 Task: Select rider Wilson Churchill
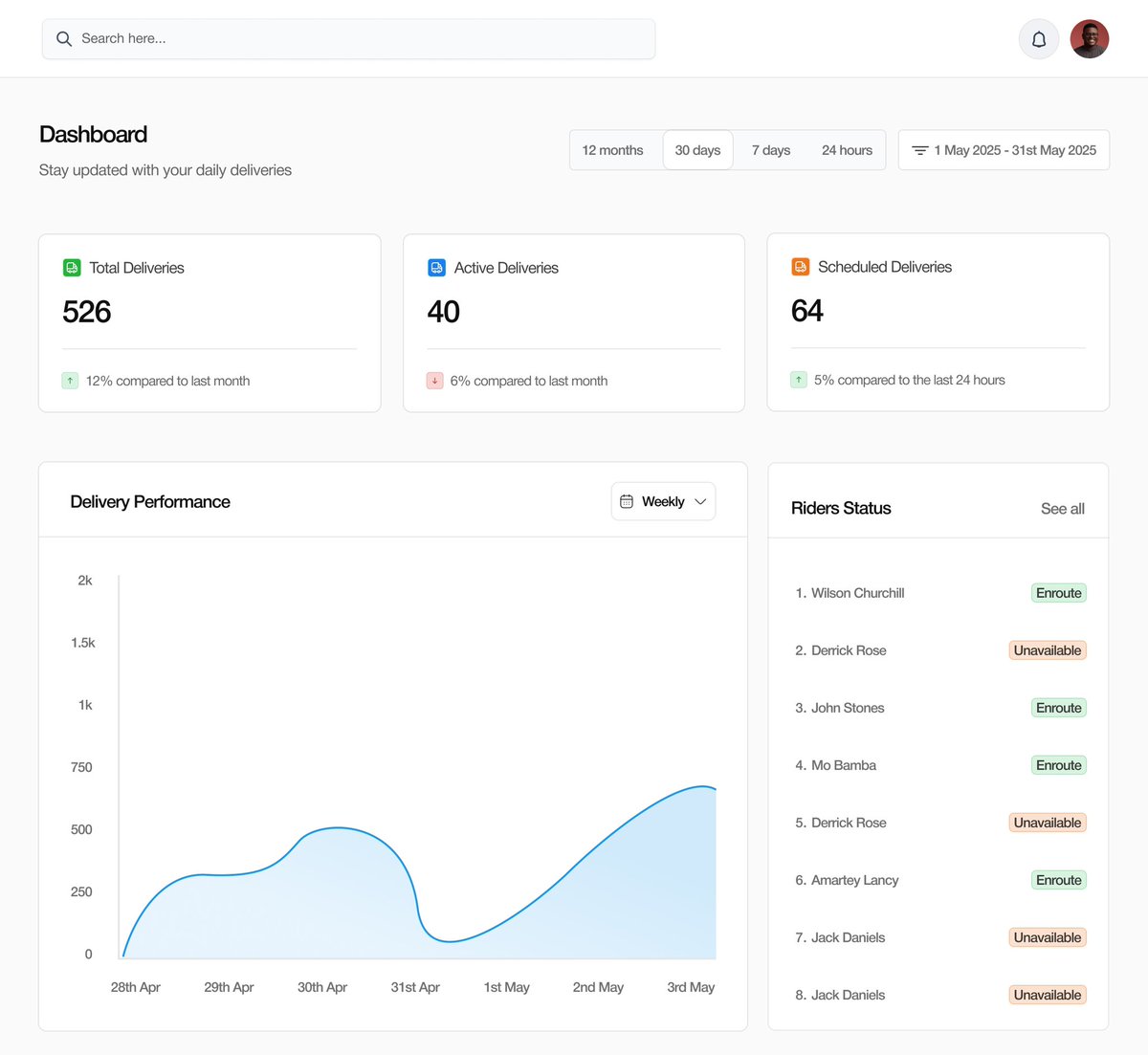point(850,593)
